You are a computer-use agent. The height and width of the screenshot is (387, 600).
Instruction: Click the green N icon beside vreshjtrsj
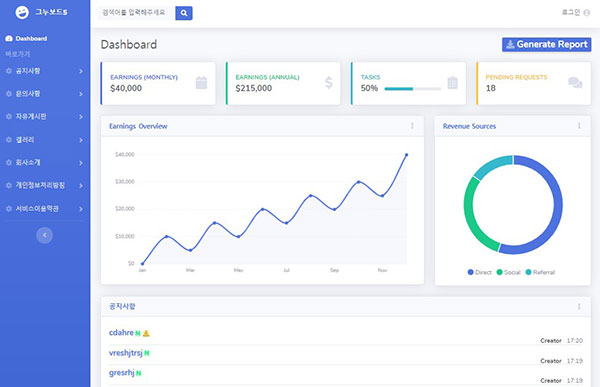pyautogui.click(x=147, y=353)
